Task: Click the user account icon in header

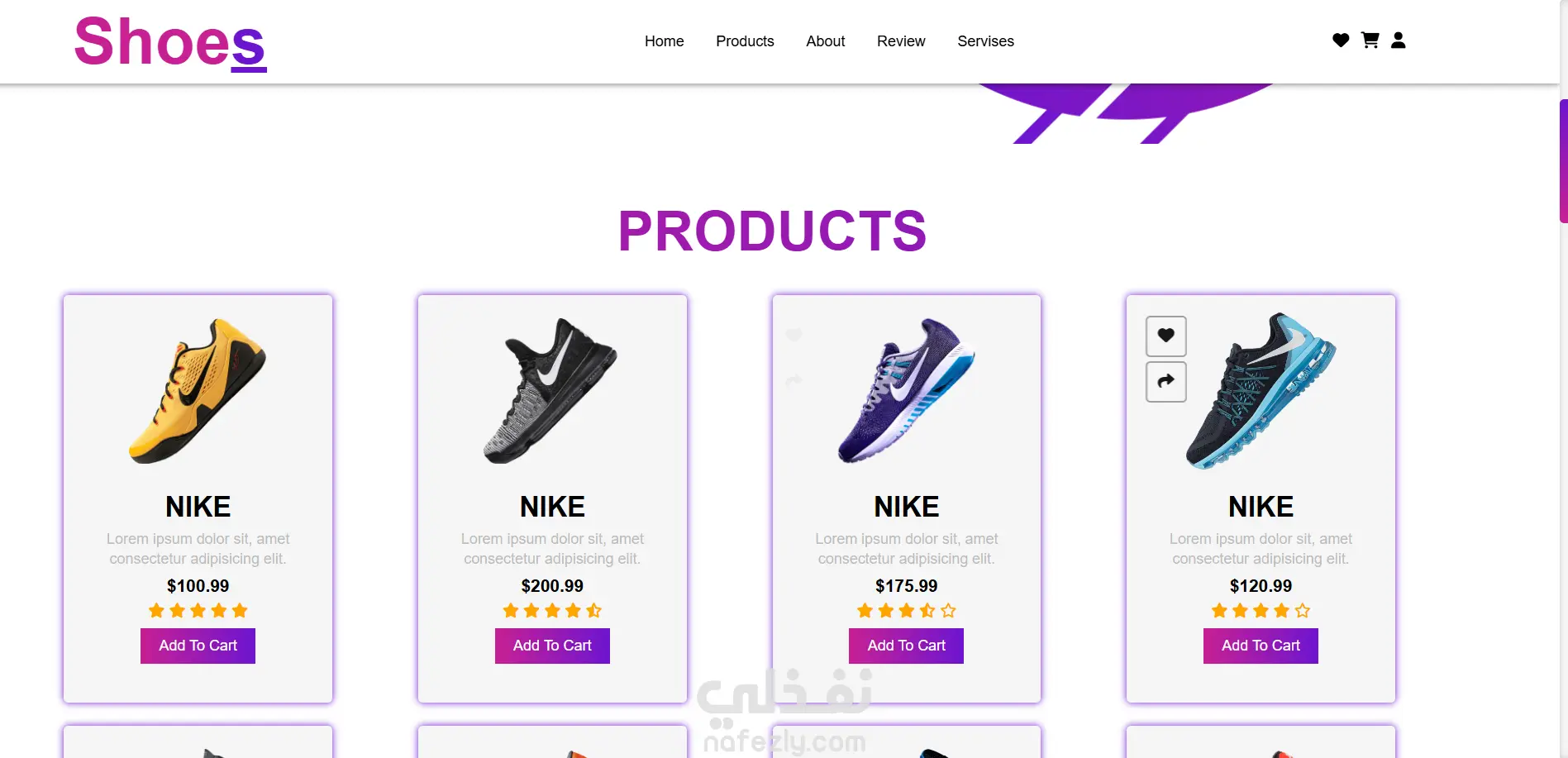Action: (x=1398, y=41)
